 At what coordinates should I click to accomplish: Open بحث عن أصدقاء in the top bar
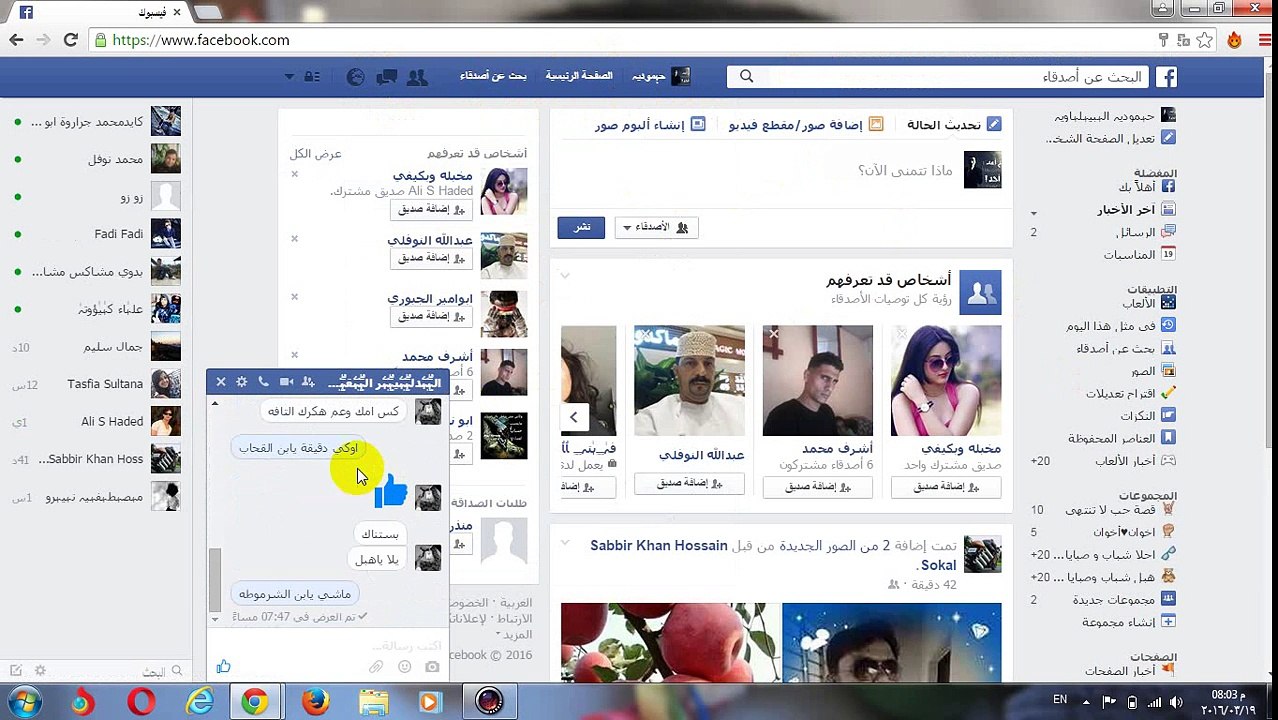[493, 76]
